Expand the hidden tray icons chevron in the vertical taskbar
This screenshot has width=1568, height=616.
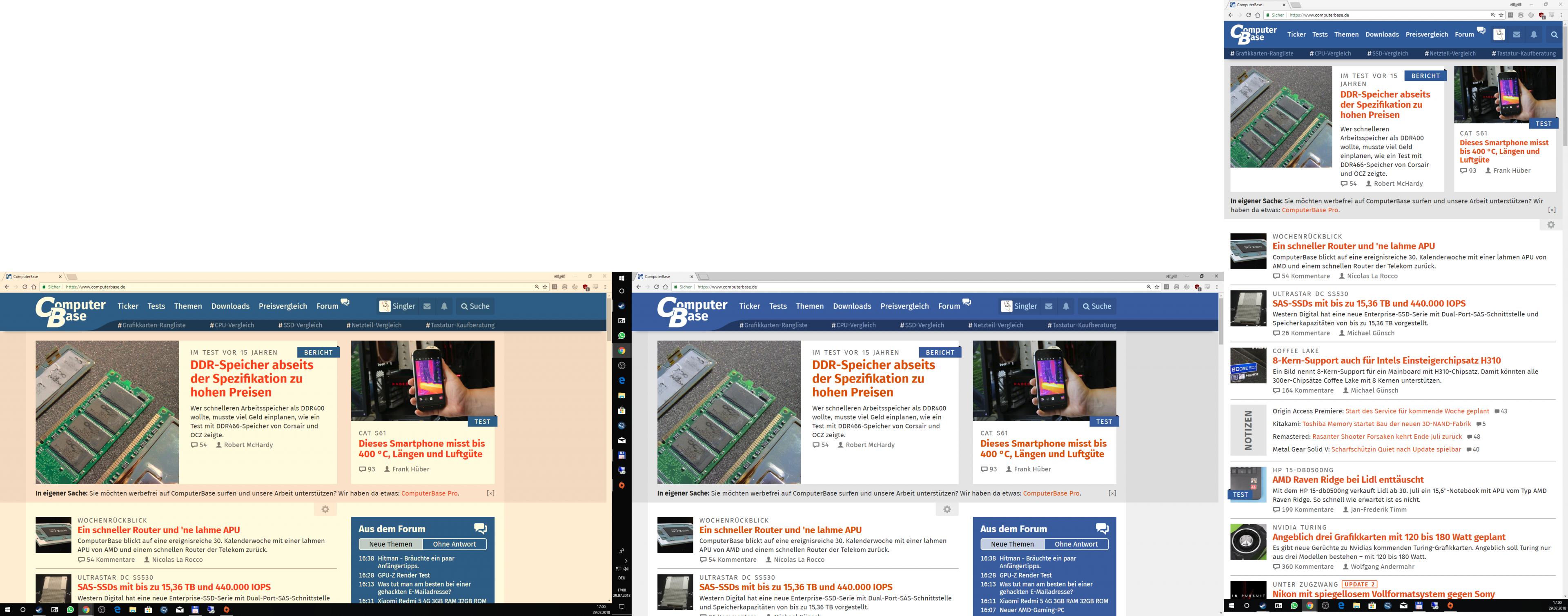626,561
